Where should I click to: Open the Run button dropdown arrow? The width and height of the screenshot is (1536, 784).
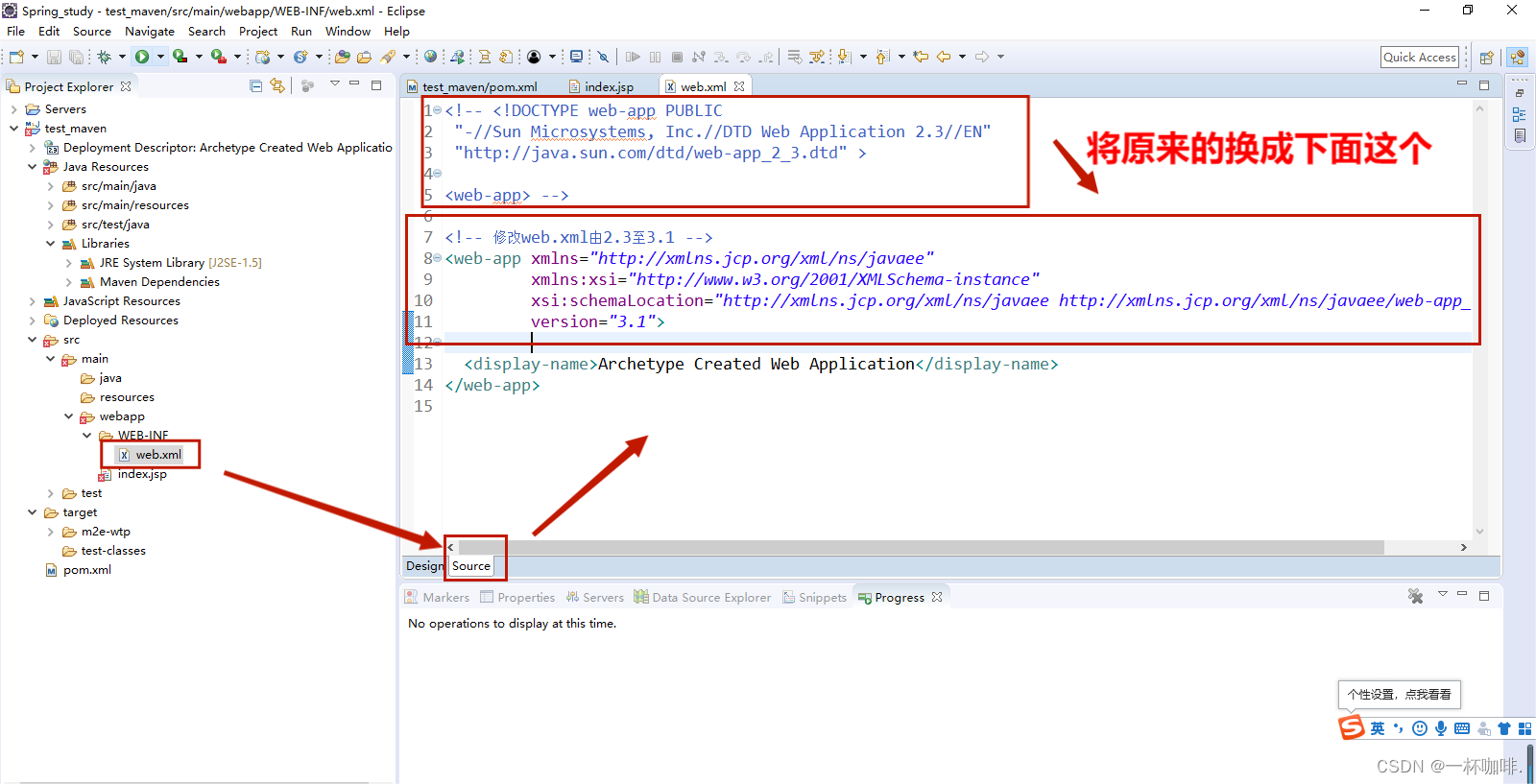click(x=160, y=57)
